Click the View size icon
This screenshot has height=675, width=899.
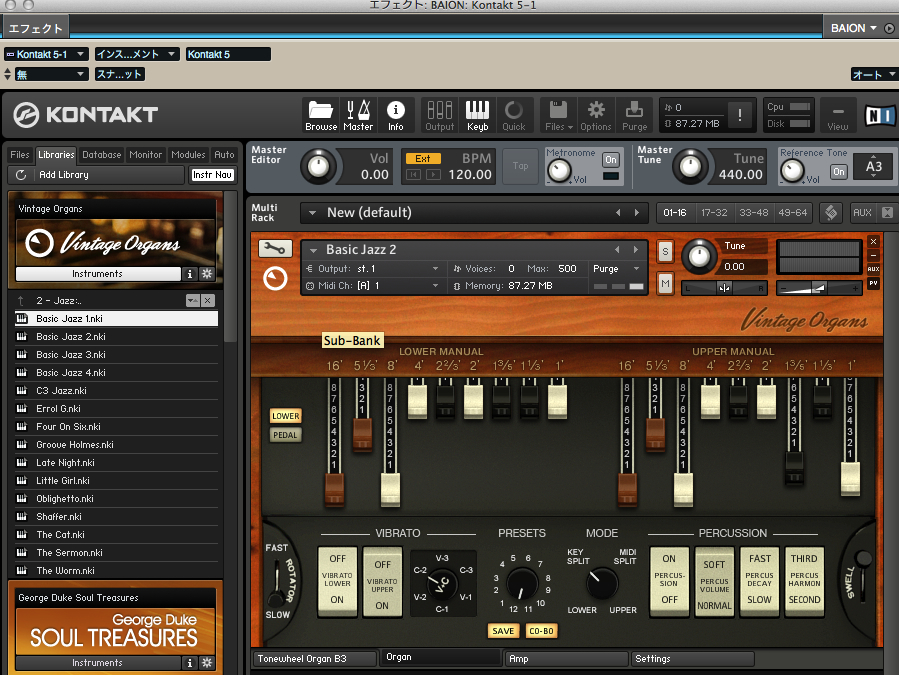(838, 115)
